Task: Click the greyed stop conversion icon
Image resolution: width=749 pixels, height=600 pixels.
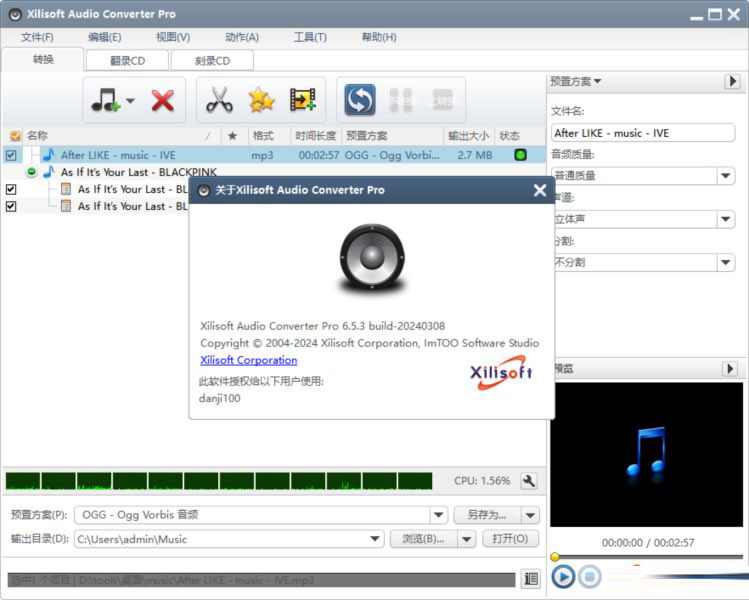Action: tap(443, 100)
